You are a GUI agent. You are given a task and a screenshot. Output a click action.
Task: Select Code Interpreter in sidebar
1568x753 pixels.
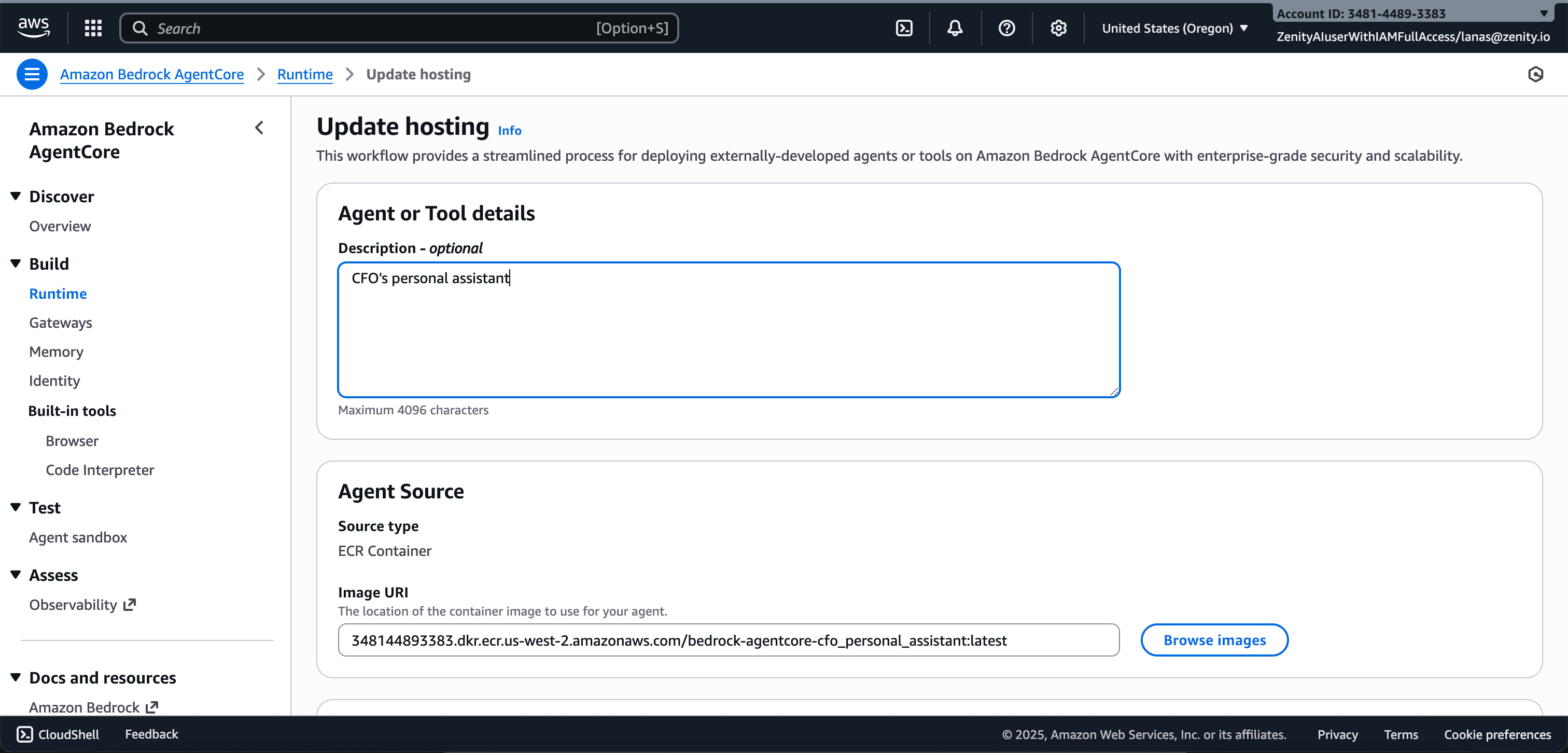coord(100,470)
